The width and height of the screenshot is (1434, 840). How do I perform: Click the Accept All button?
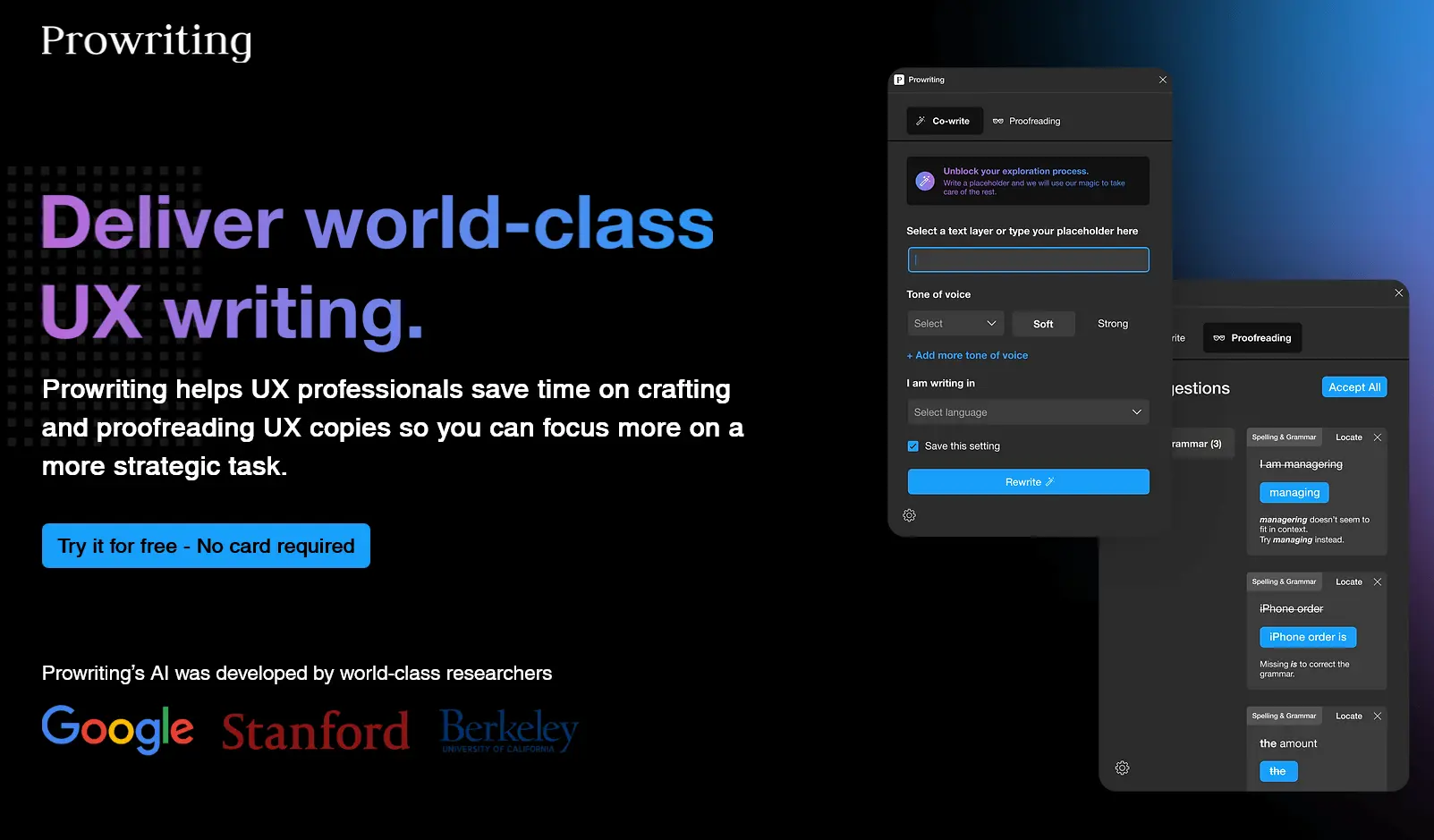coord(1353,386)
